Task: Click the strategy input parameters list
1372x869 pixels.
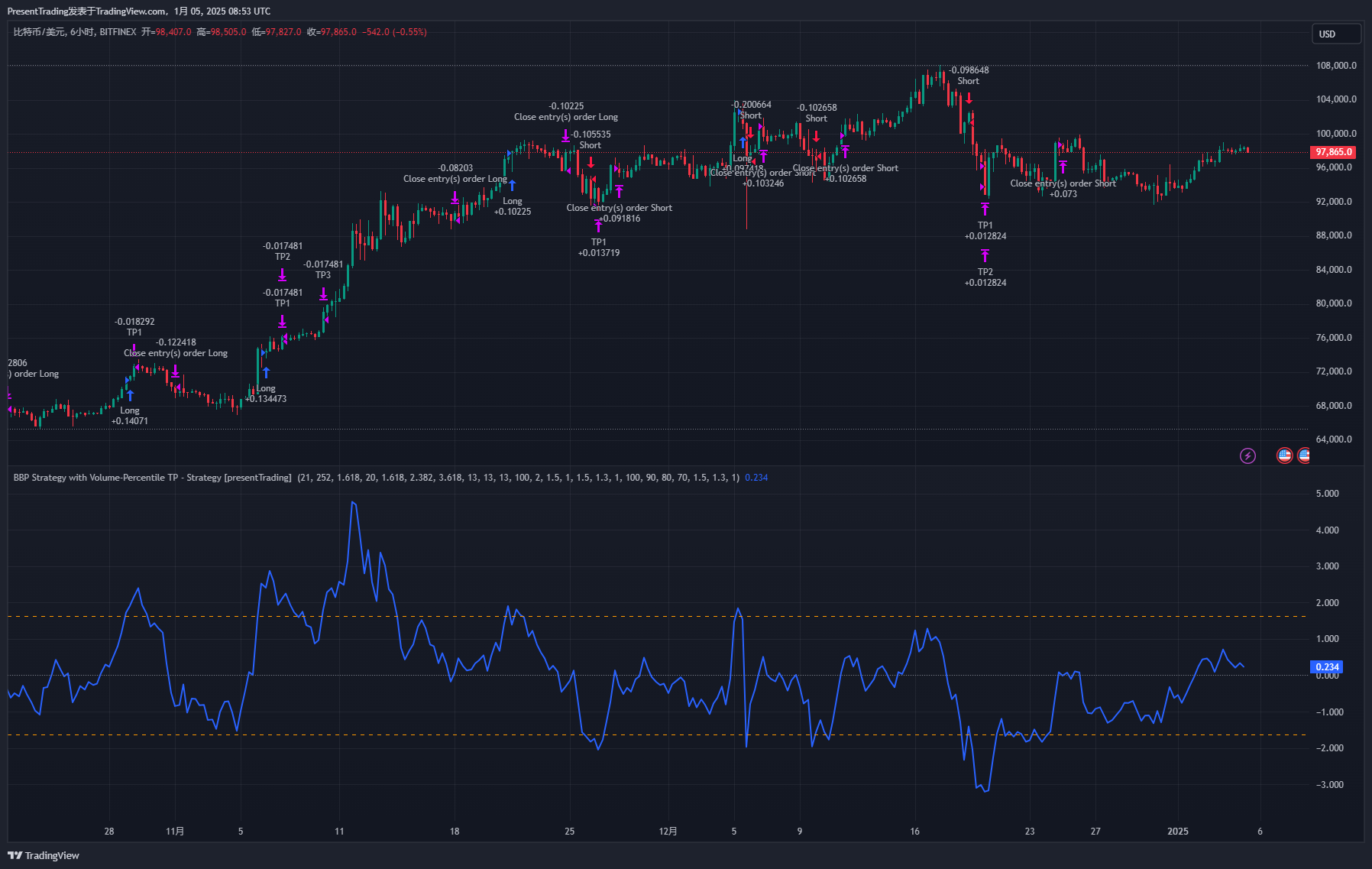Action: click(518, 478)
